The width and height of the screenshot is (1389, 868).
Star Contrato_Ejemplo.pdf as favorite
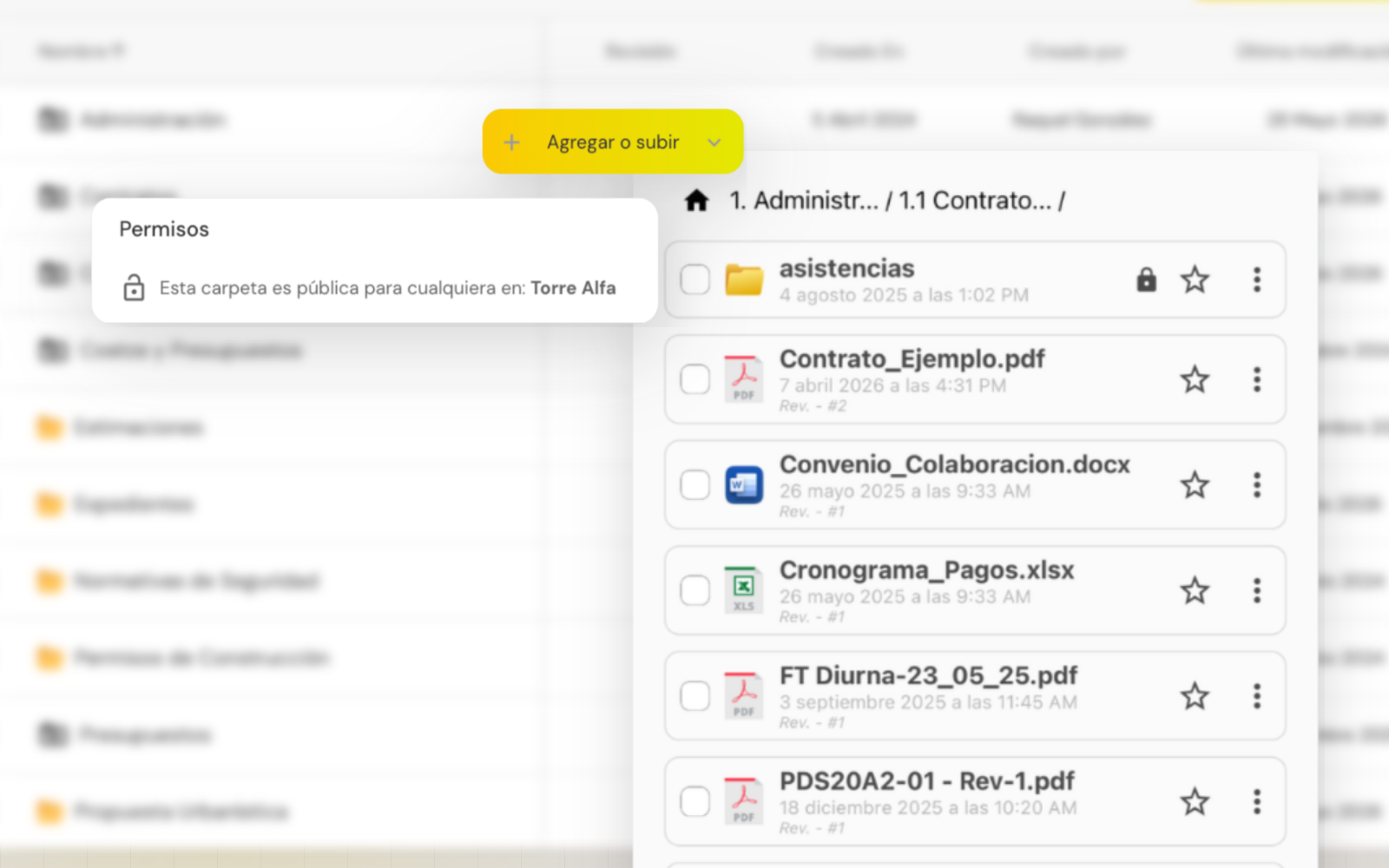[1195, 379]
